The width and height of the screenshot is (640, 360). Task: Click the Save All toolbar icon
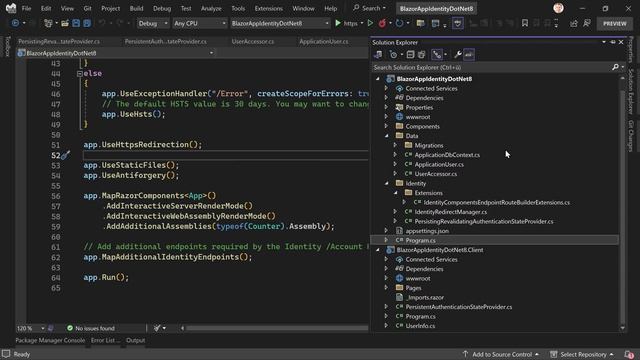click(x=87, y=23)
